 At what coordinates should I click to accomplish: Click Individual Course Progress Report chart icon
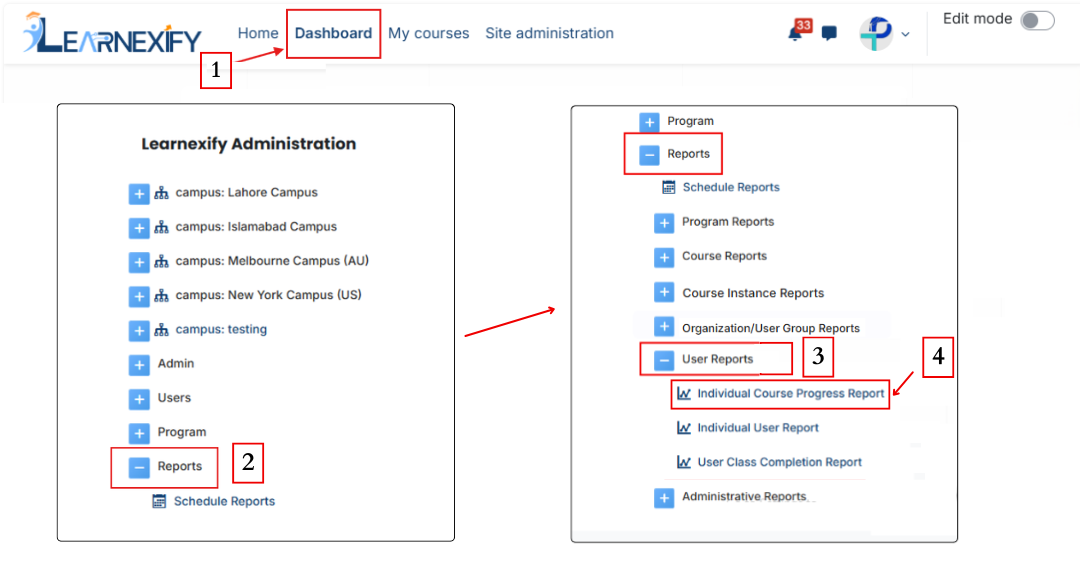[x=684, y=394]
